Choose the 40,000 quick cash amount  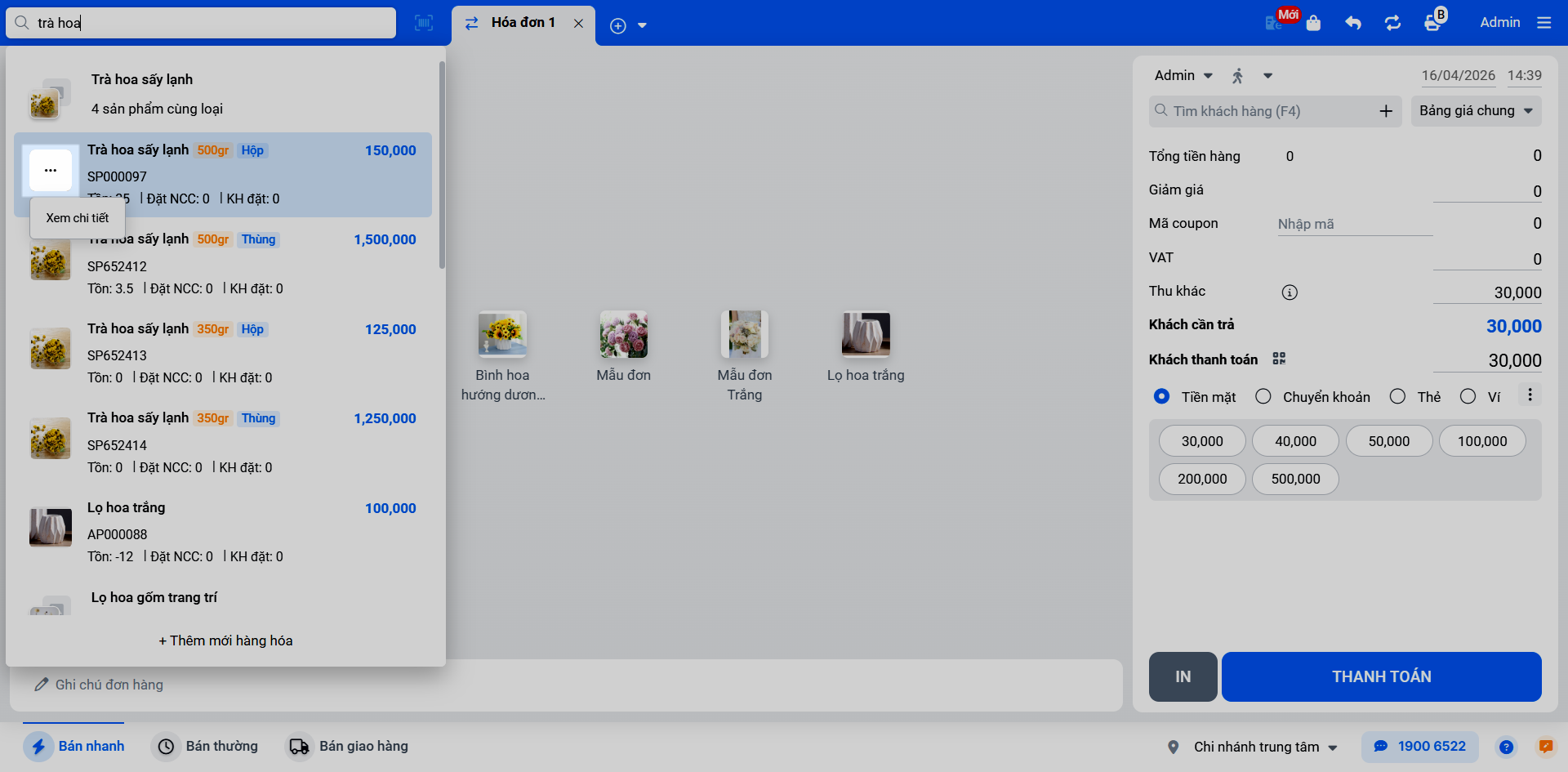[x=1295, y=441]
